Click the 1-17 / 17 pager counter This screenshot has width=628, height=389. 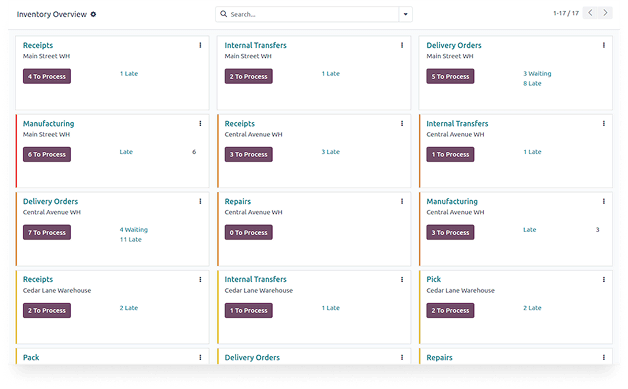coord(566,13)
